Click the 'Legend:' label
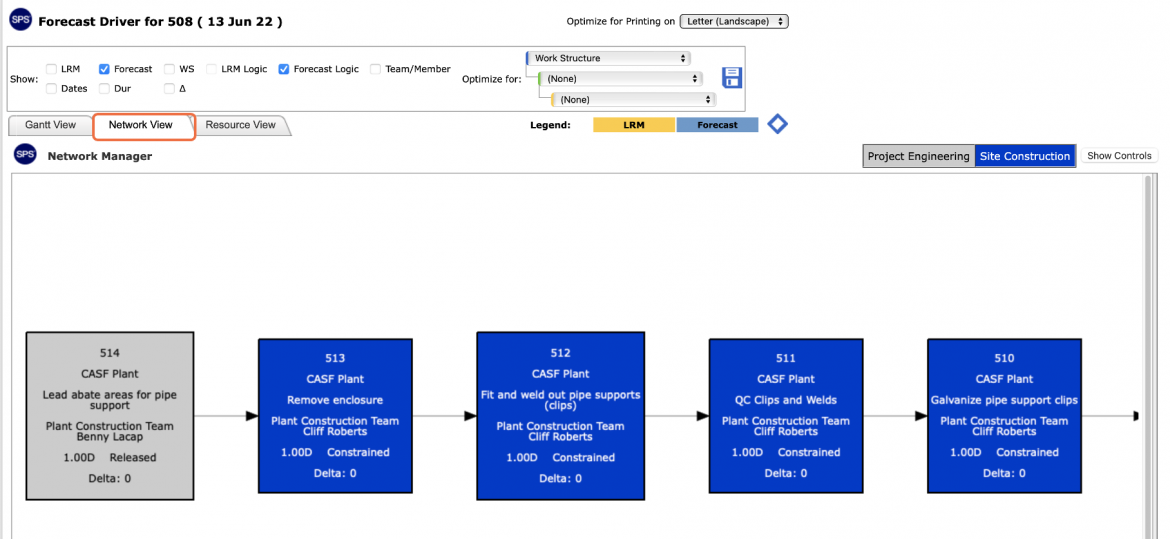The image size is (1170, 539). pos(550,125)
